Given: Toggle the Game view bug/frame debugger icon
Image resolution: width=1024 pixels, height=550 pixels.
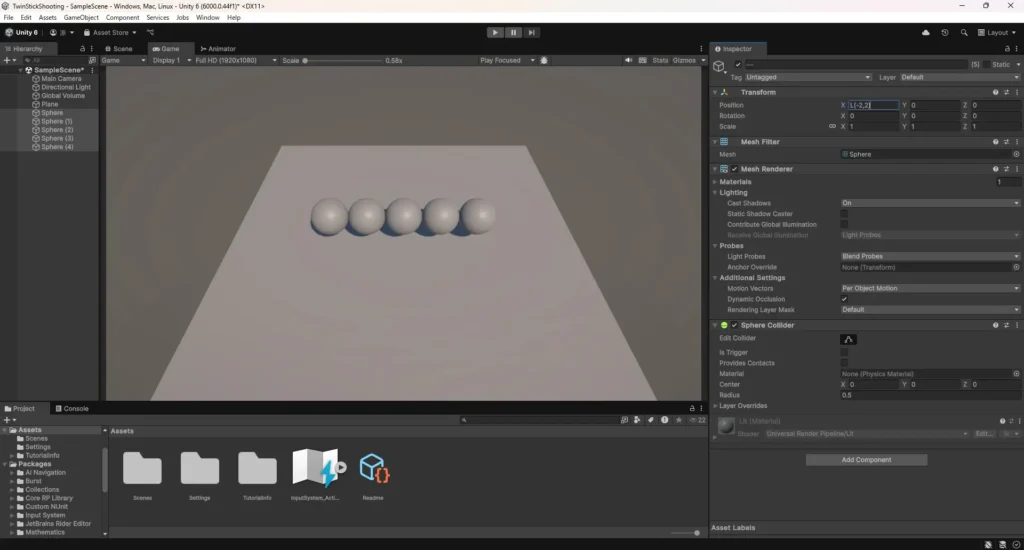Looking at the screenshot, I should (544, 60).
